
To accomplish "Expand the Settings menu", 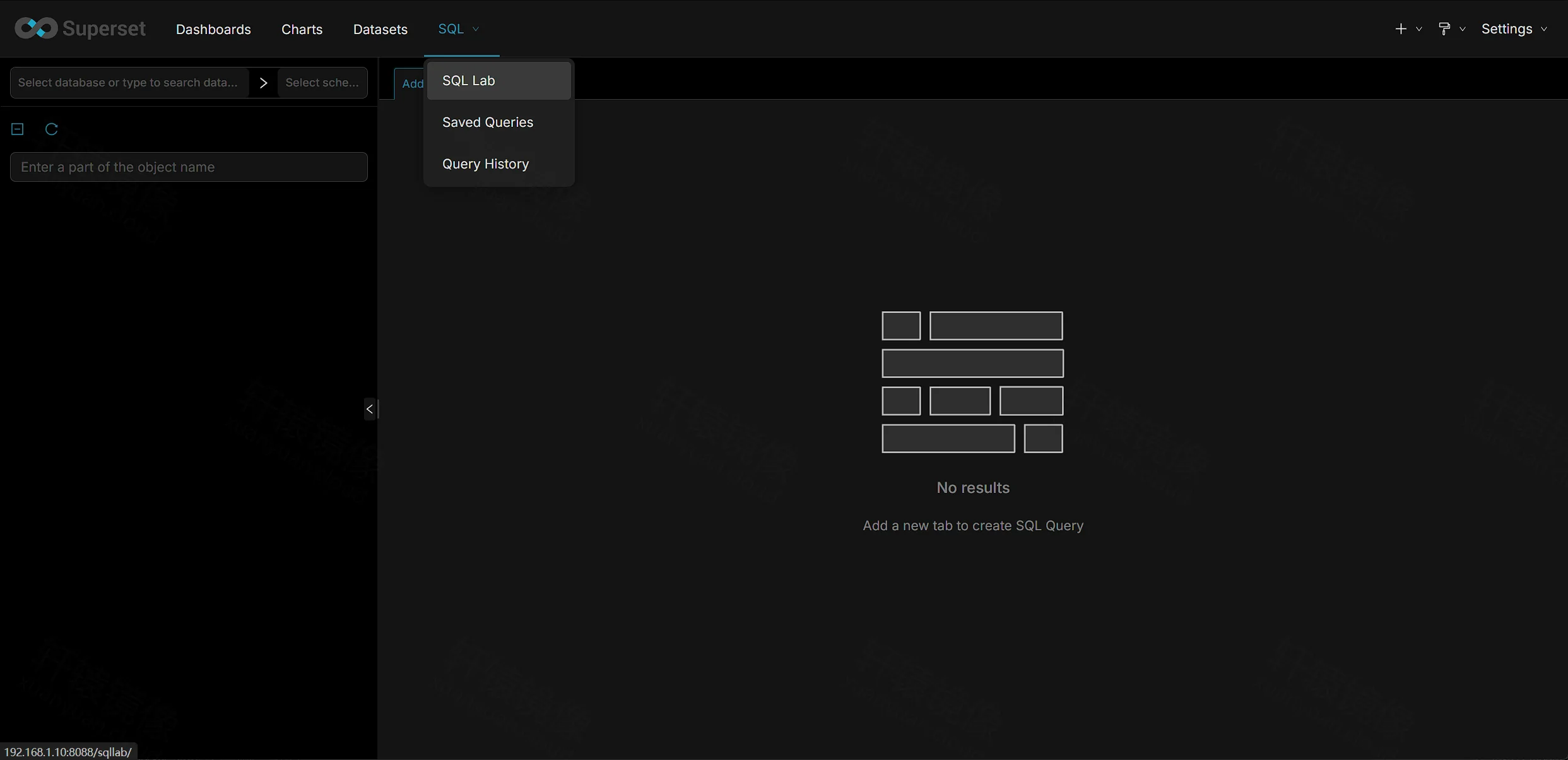I will [x=1514, y=28].
